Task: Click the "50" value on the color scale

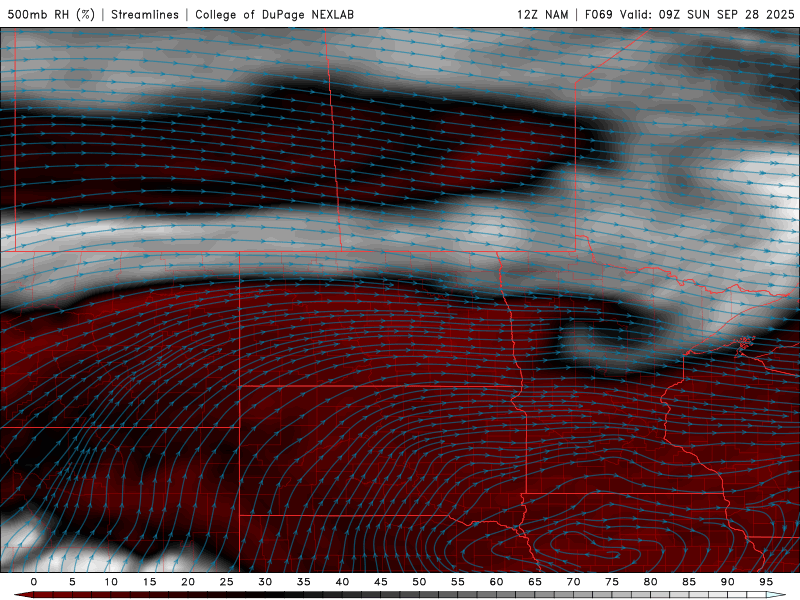Action: [419, 582]
